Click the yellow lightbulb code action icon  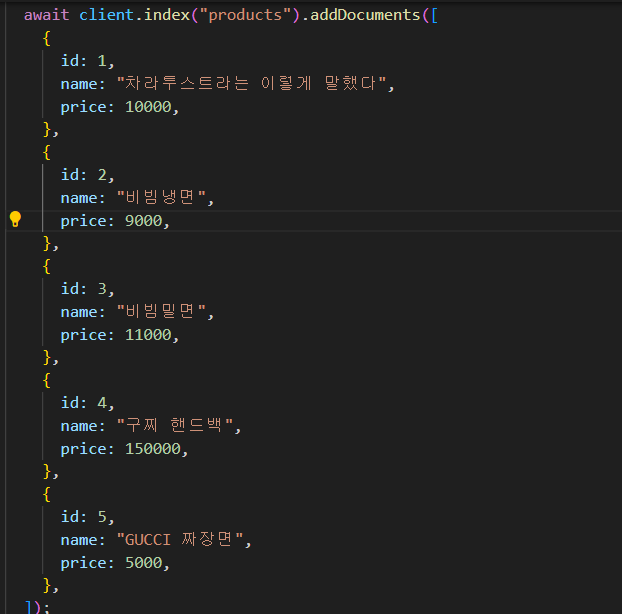[15, 220]
